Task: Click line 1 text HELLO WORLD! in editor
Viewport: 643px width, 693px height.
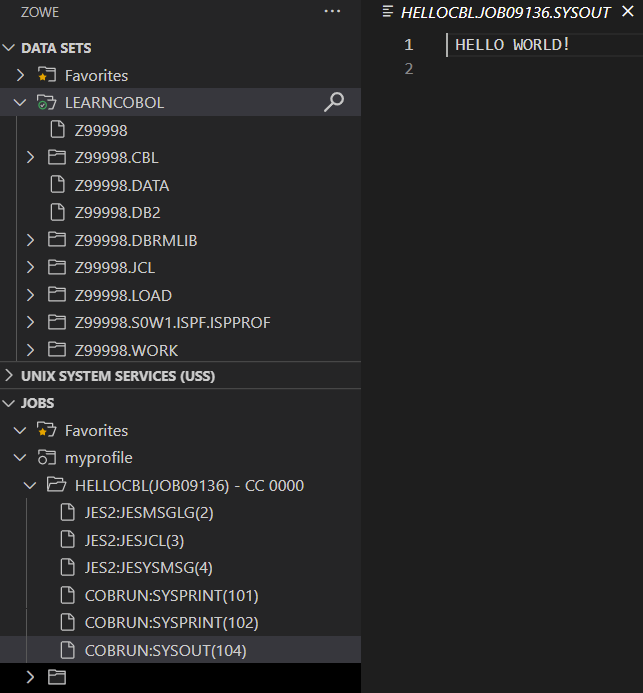Action: tap(512, 44)
